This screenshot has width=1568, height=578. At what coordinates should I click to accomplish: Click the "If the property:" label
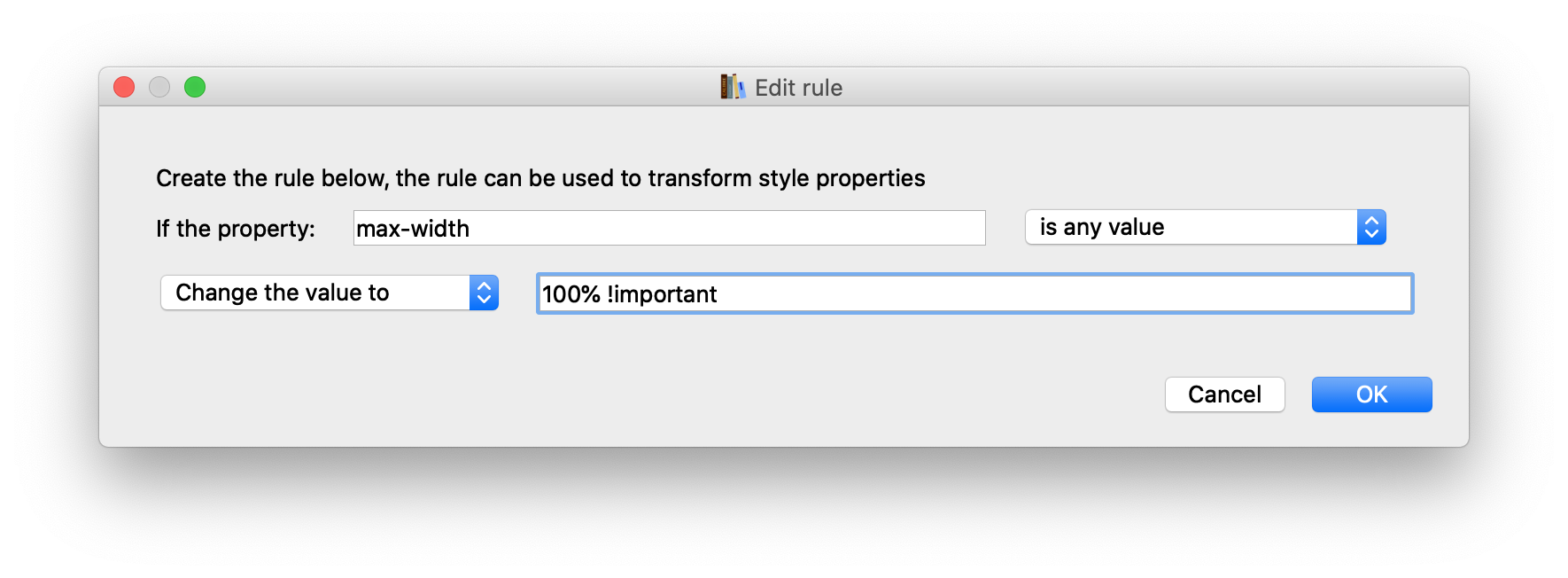(236, 229)
